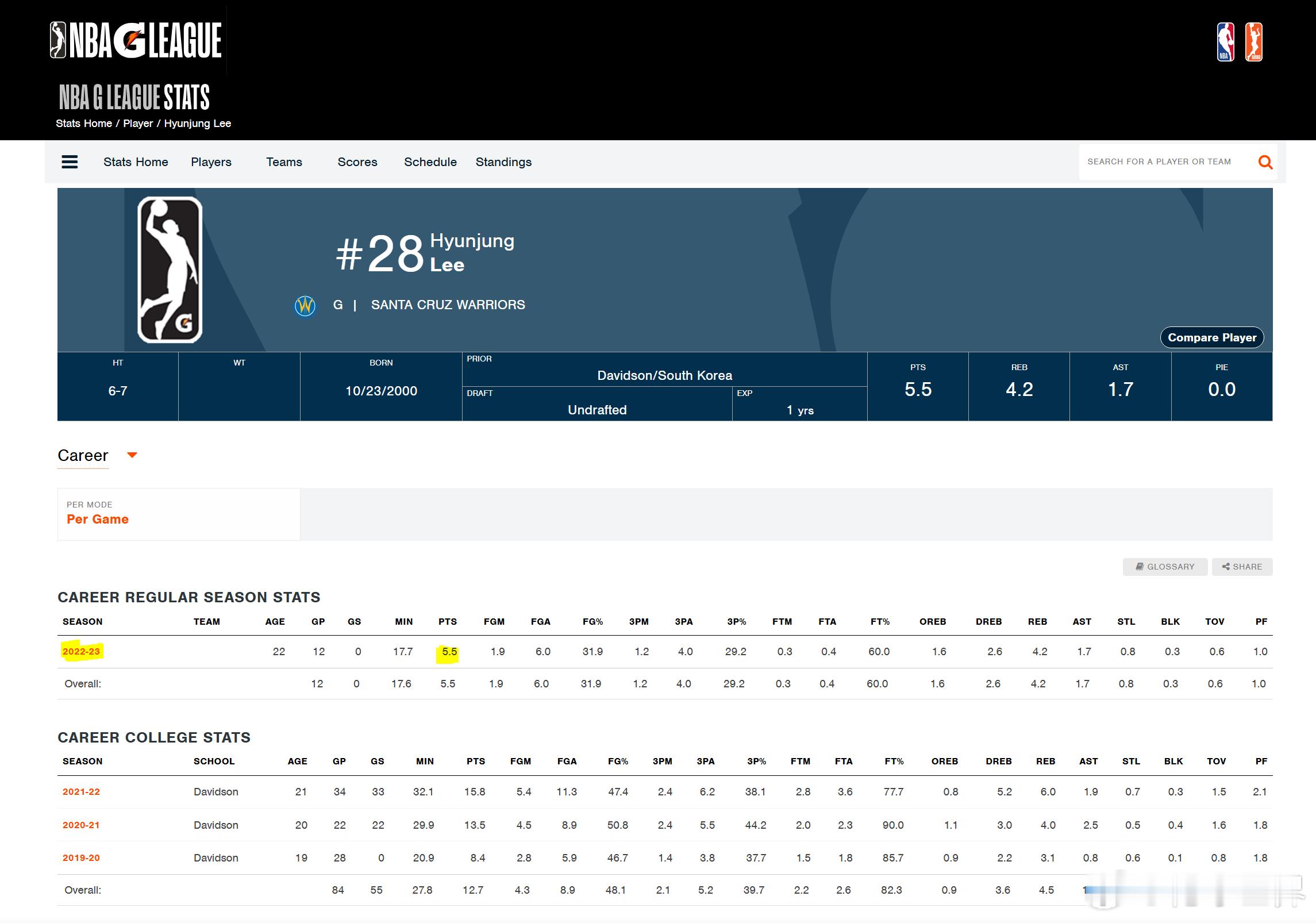1316x923 pixels.
Task: Go to the Standings menu item
Action: pyautogui.click(x=503, y=162)
